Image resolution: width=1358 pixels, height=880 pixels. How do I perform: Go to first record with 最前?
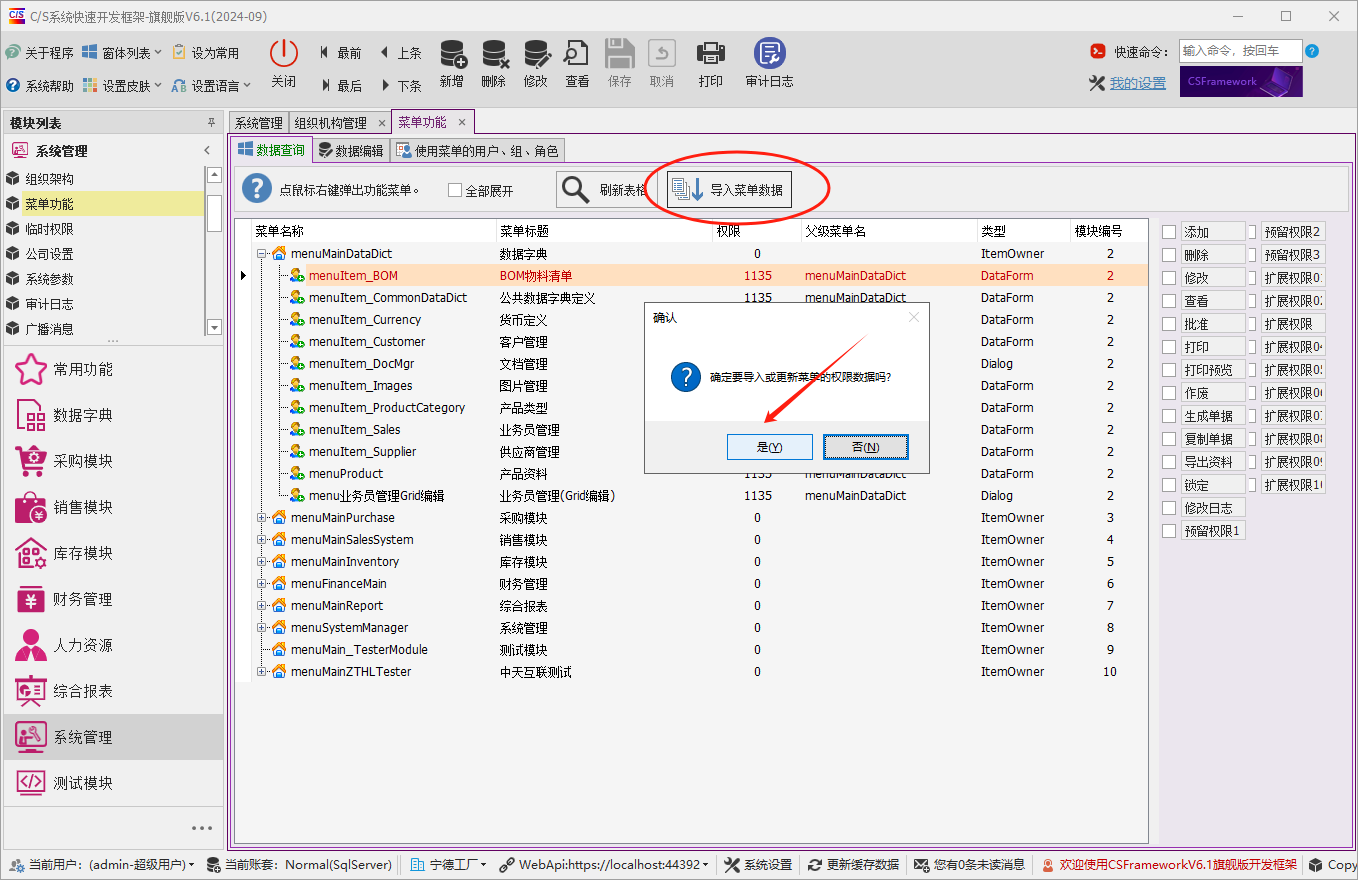tap(340, 53)
